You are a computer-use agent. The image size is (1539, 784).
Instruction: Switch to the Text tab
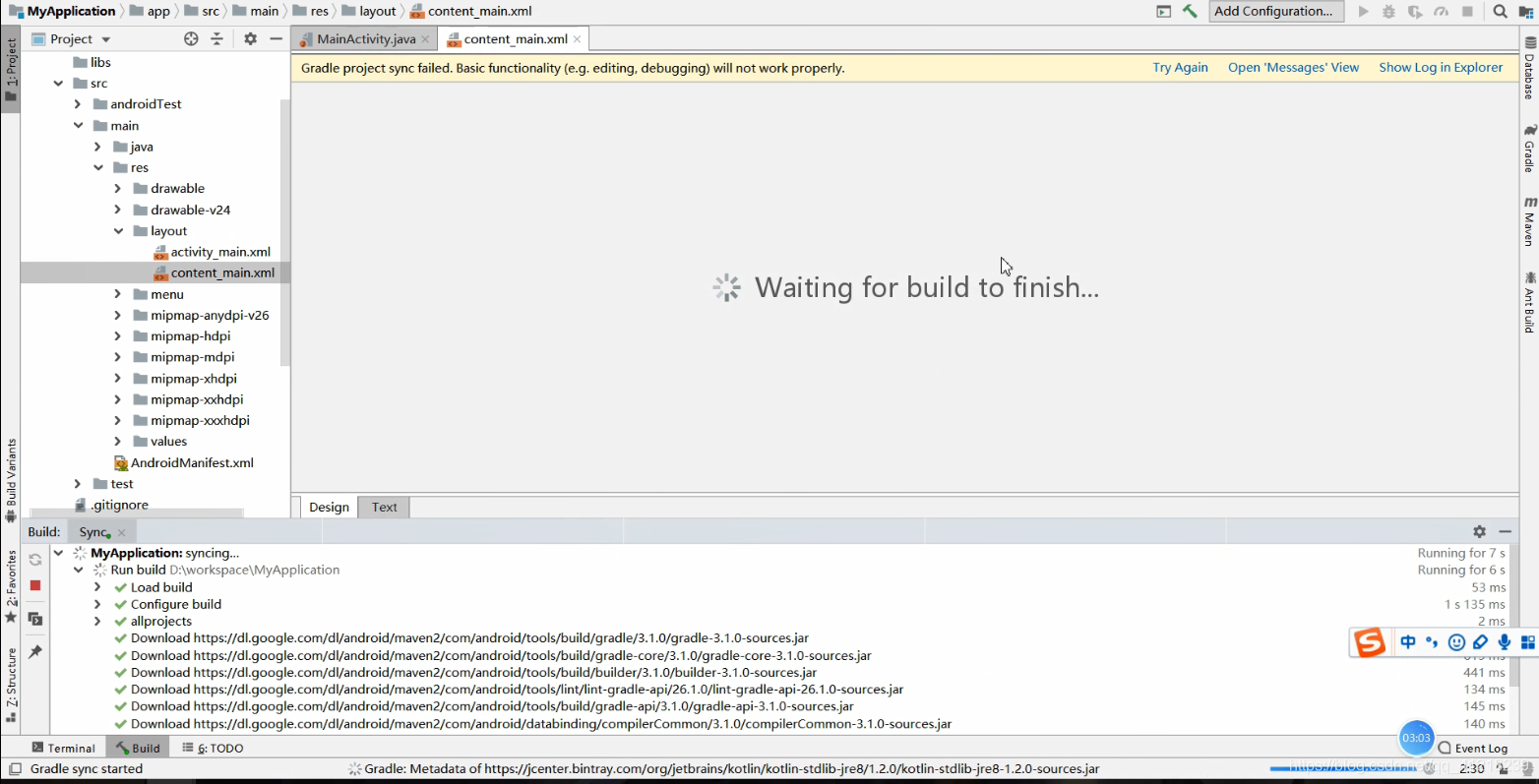click(385, 508)
